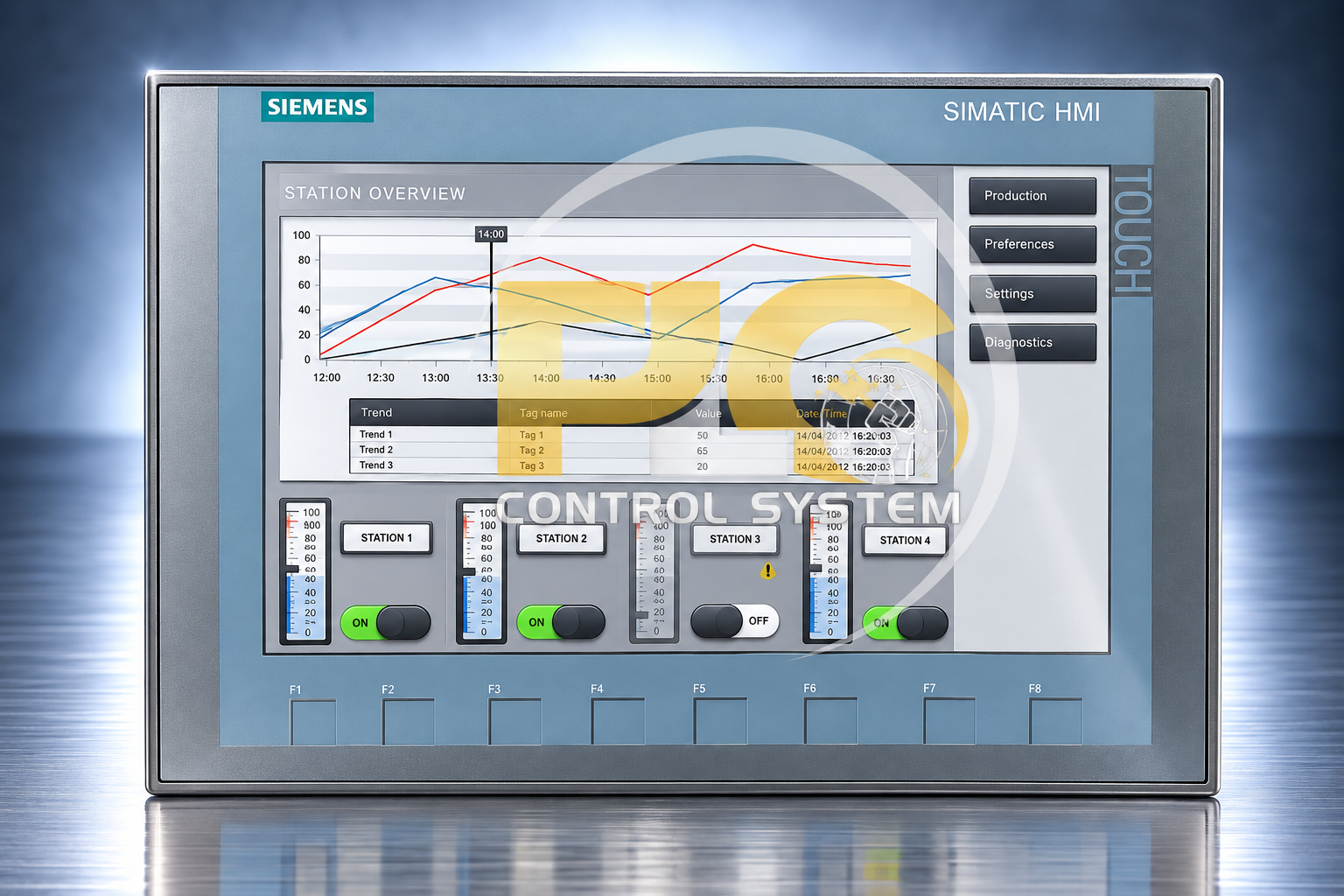This screenshot has height=896, width=1344.
Task: Click the Tag 2 cell
Action: pos(531,451)
